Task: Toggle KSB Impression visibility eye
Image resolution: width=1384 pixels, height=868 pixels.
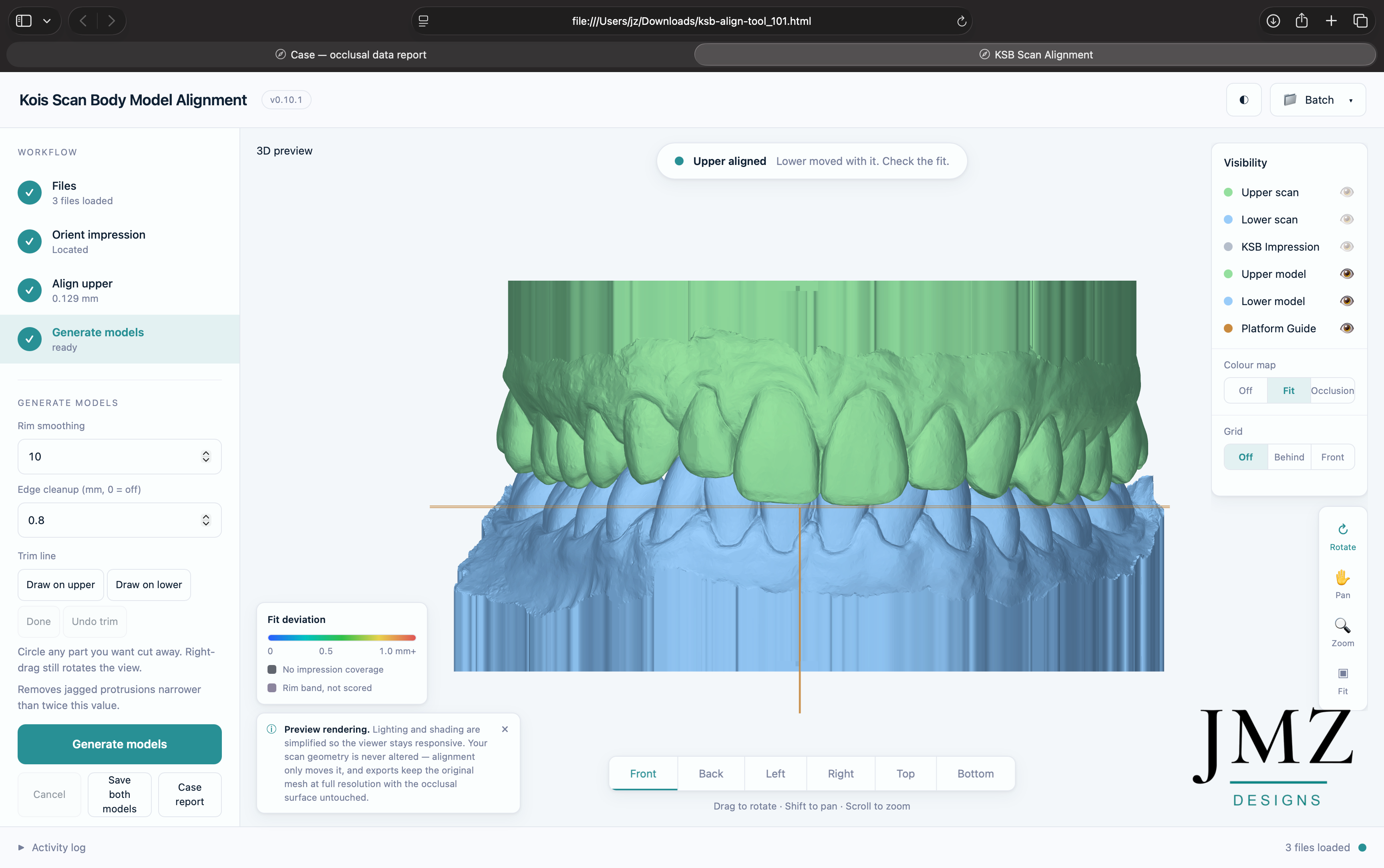Action: (x=1347, y=247)
